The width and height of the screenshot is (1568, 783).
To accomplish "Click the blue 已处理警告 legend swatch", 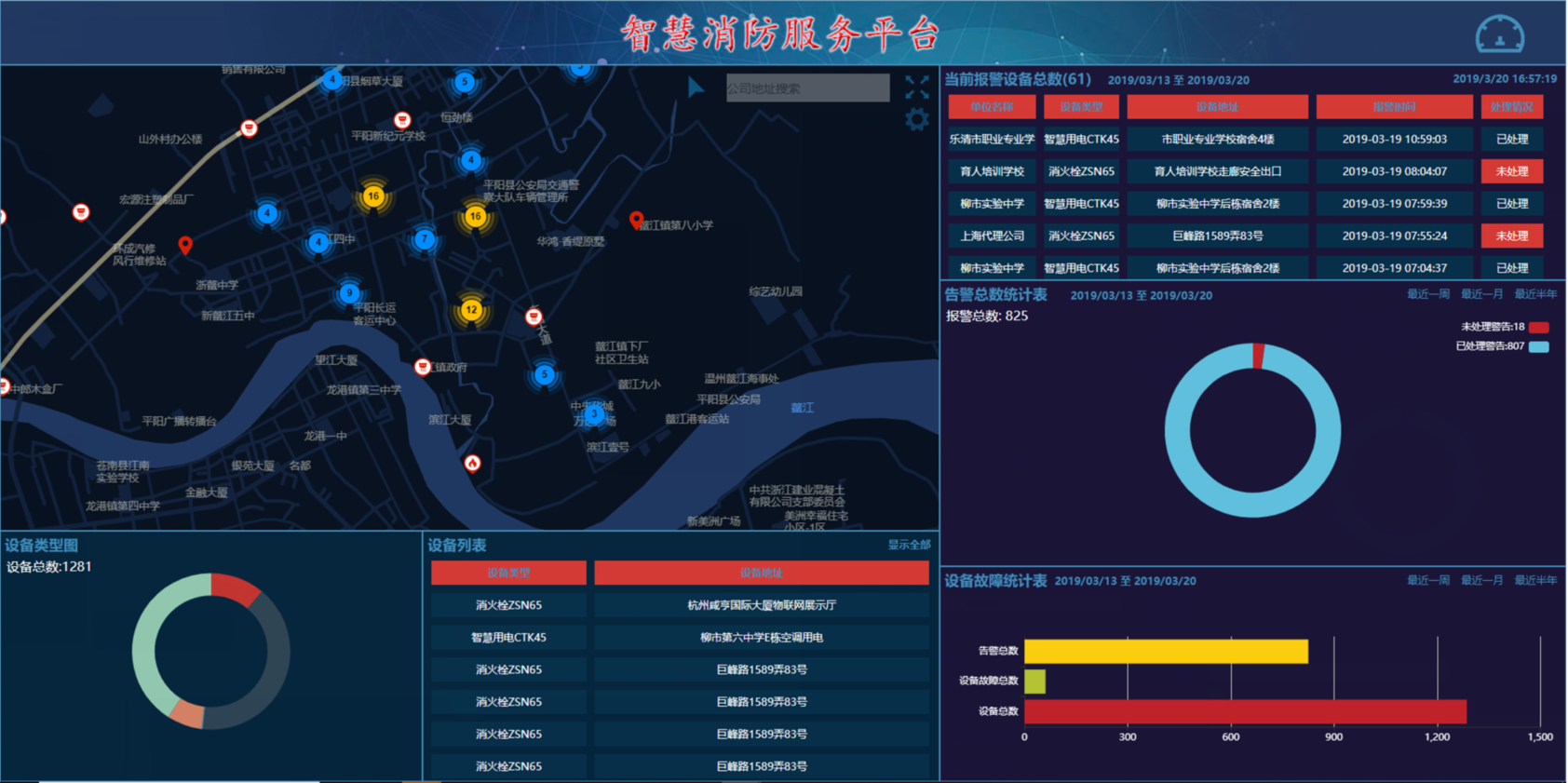I will [x=1539, y=346].
